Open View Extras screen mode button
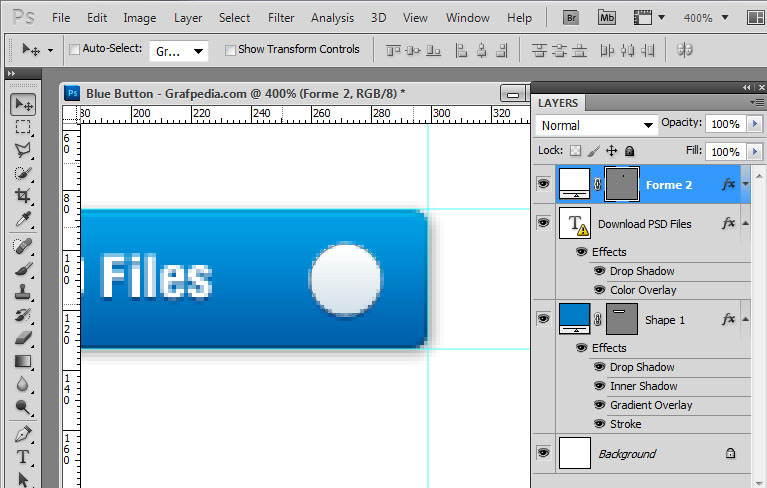The image size is (767, 488). (x=649, y=18)
